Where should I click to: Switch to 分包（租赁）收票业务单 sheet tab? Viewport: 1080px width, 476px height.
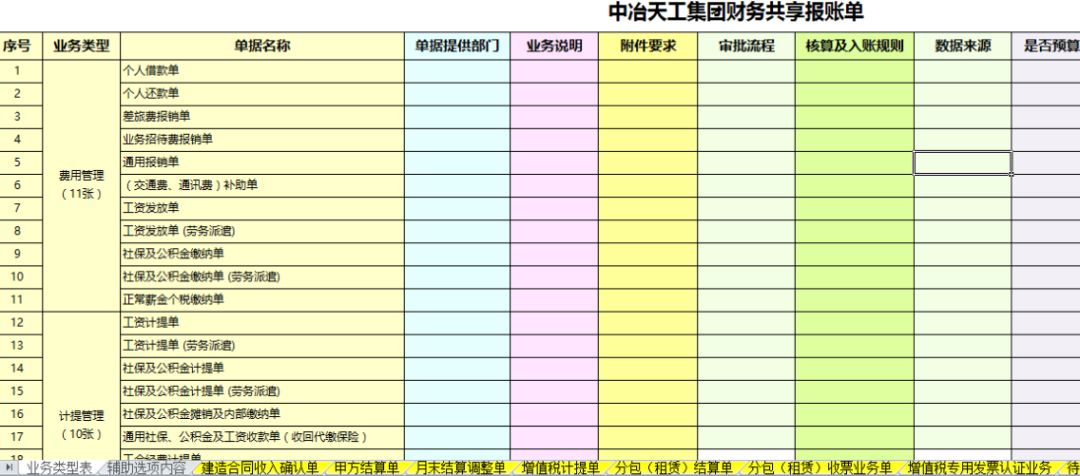click(819, 468)
